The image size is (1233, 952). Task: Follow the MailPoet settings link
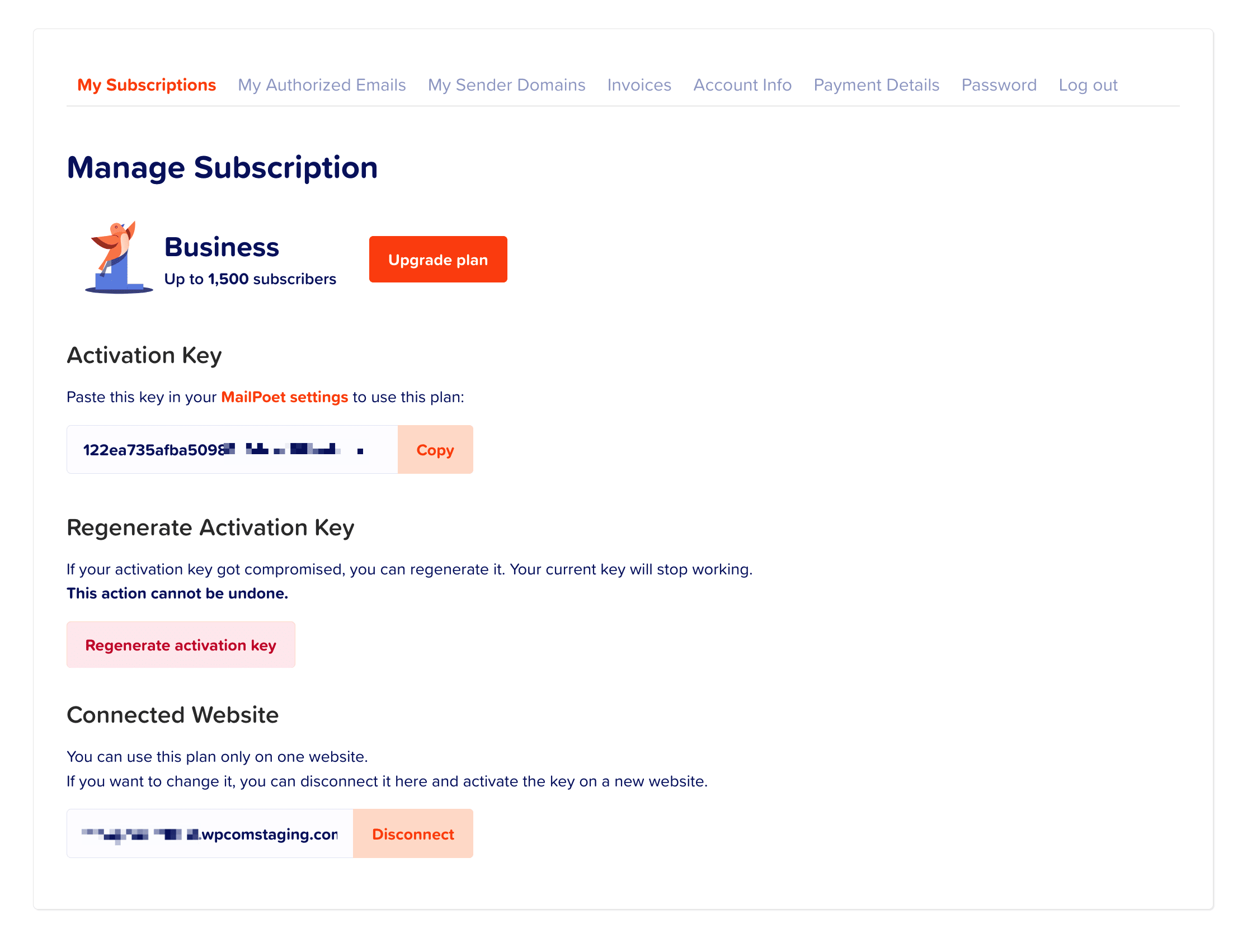click(284, 397)
